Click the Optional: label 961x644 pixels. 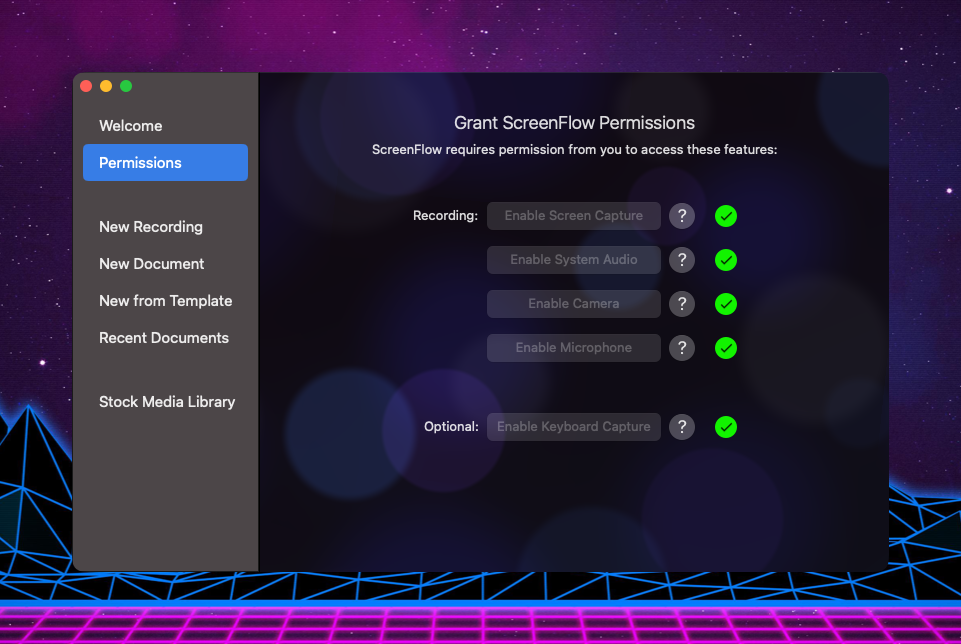tap(451, 427)
